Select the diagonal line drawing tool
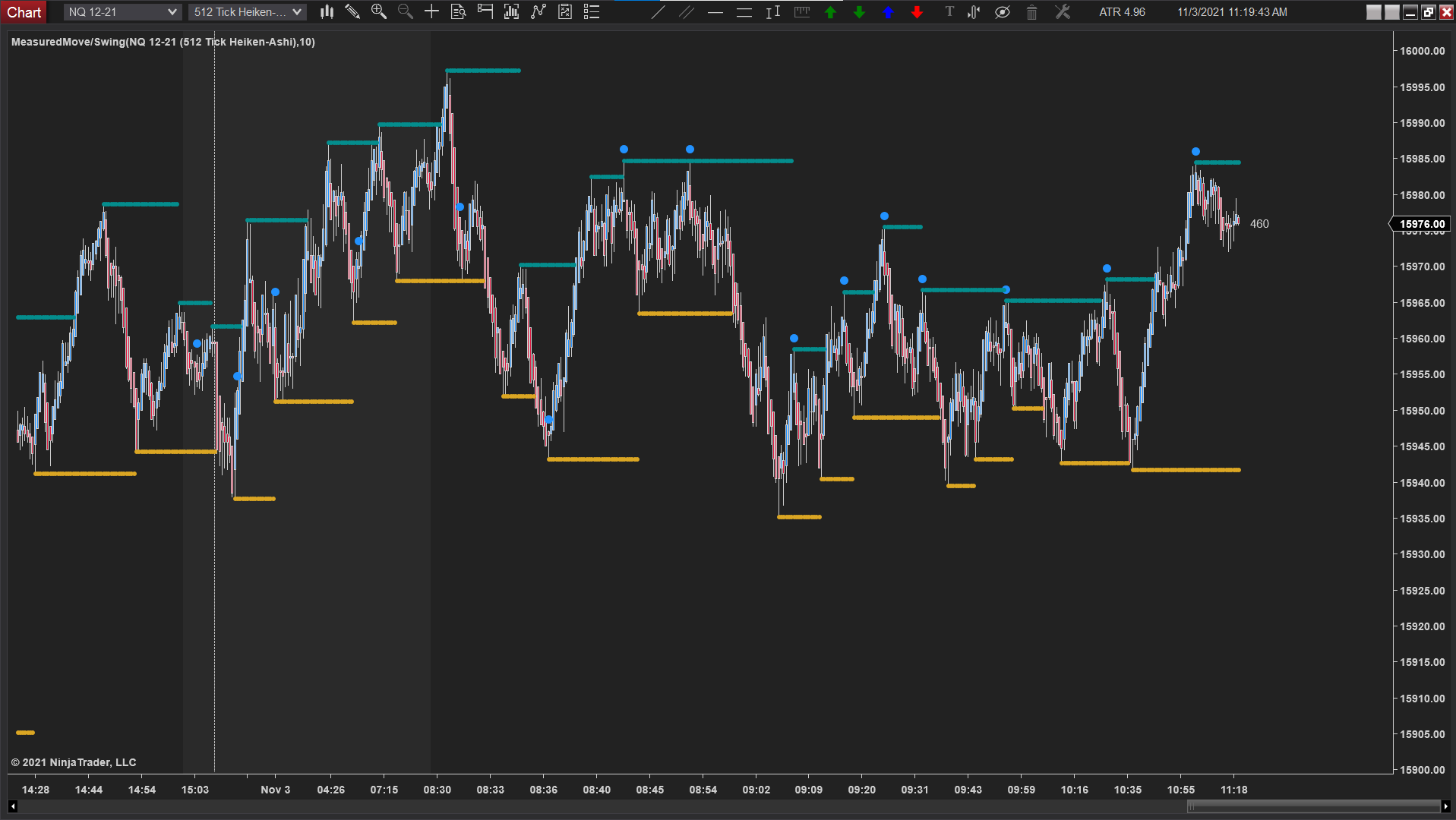The width and height of the screenshot is (1456, 820). [659, 11]
